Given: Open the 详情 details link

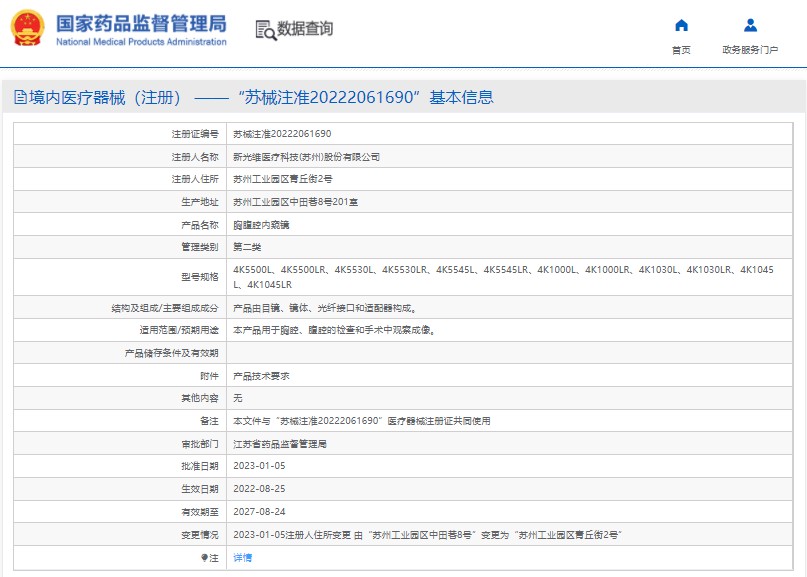Looking at the screenshot, I should [x=242, y=557].
